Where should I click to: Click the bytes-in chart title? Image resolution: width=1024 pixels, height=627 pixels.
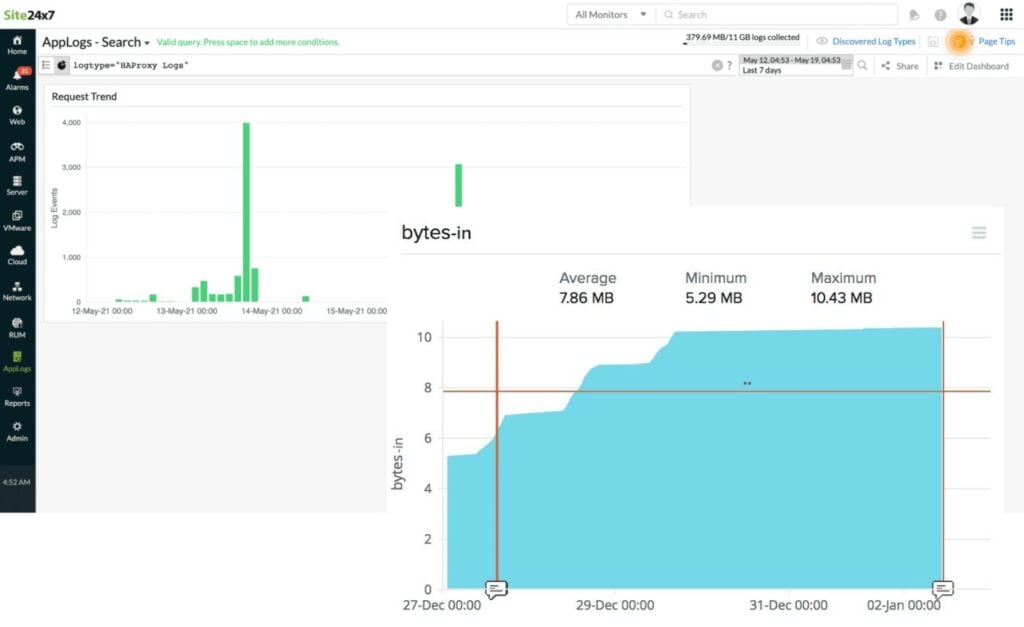(436, 233)
